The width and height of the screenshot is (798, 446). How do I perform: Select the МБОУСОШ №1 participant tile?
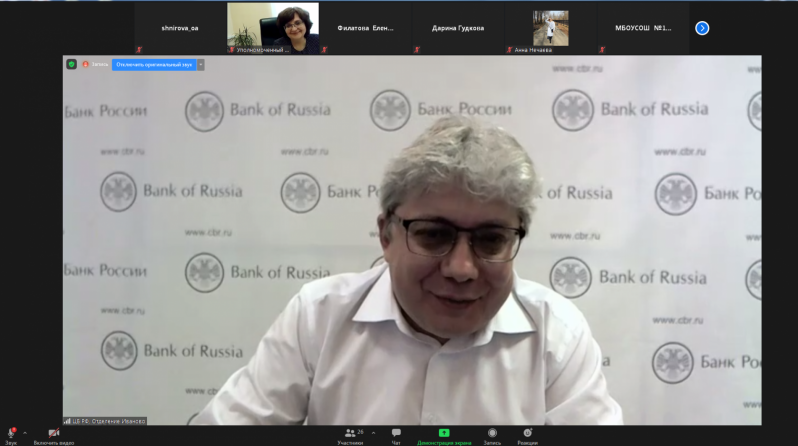pyautogui.click(x=643, y=28)
